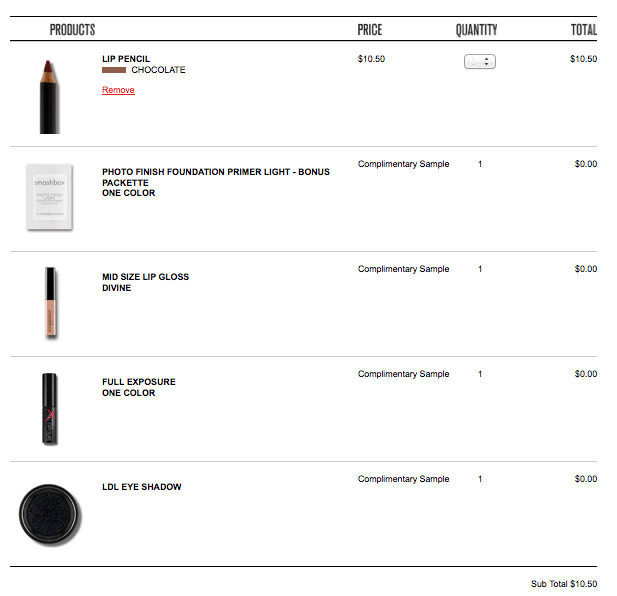This screenshot has height=596, width=617.
Task: Click the Price column header
Action: coord(369,30)
